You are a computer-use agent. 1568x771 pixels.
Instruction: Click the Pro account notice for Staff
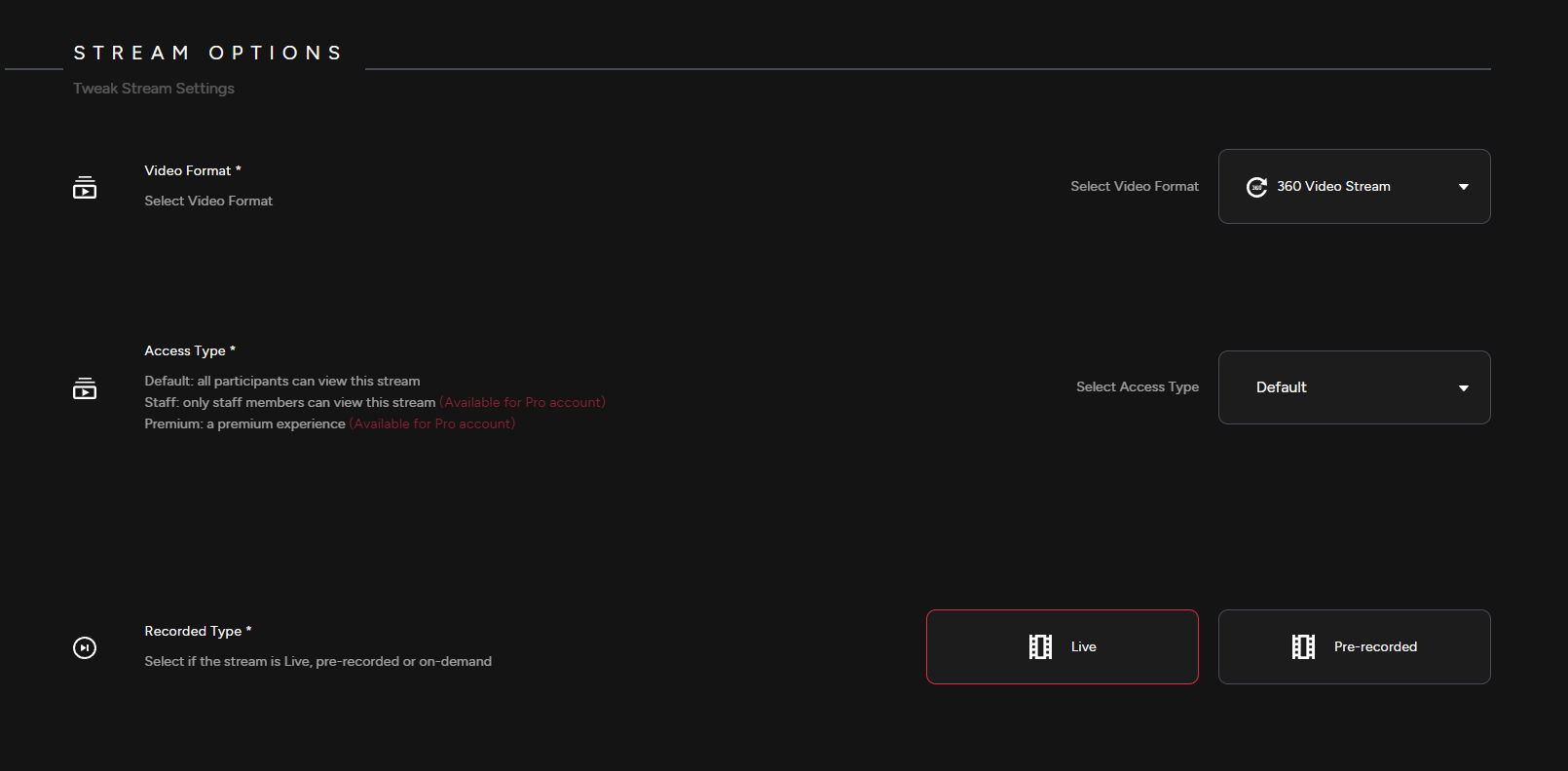tap(522, 402)
